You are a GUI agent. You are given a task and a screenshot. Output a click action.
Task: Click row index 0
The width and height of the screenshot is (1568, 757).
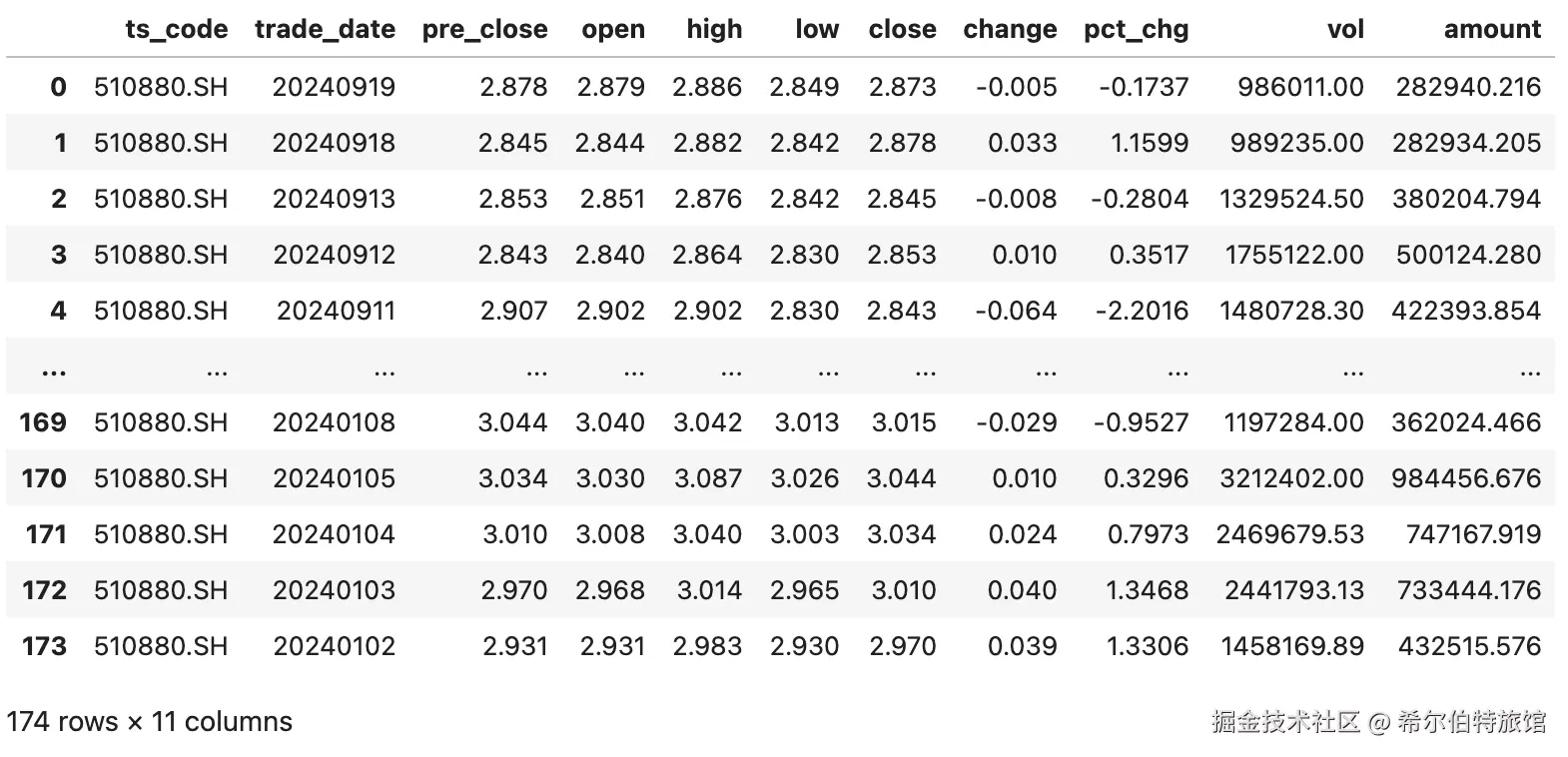[x=58, y=87]
